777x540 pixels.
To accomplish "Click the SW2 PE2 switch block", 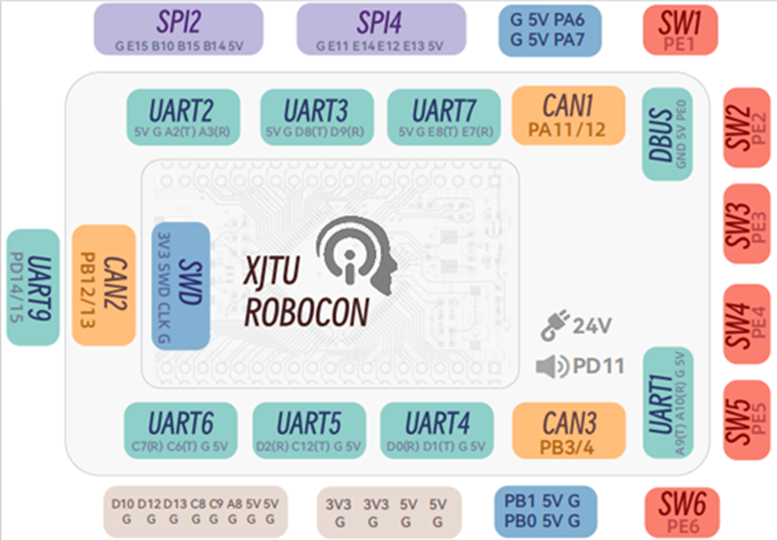I will point(746,128).
